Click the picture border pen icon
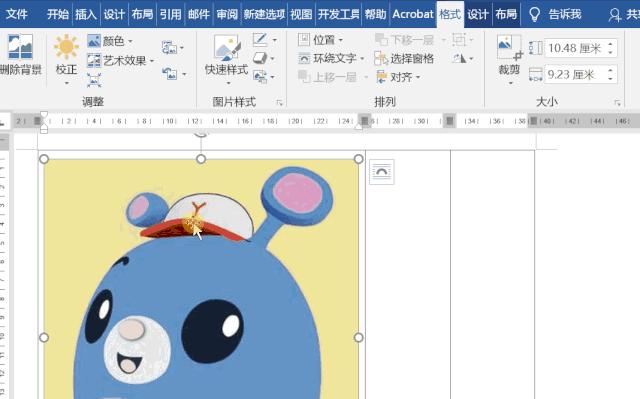This screenshot has width=640, height=399. click(260, 40)
